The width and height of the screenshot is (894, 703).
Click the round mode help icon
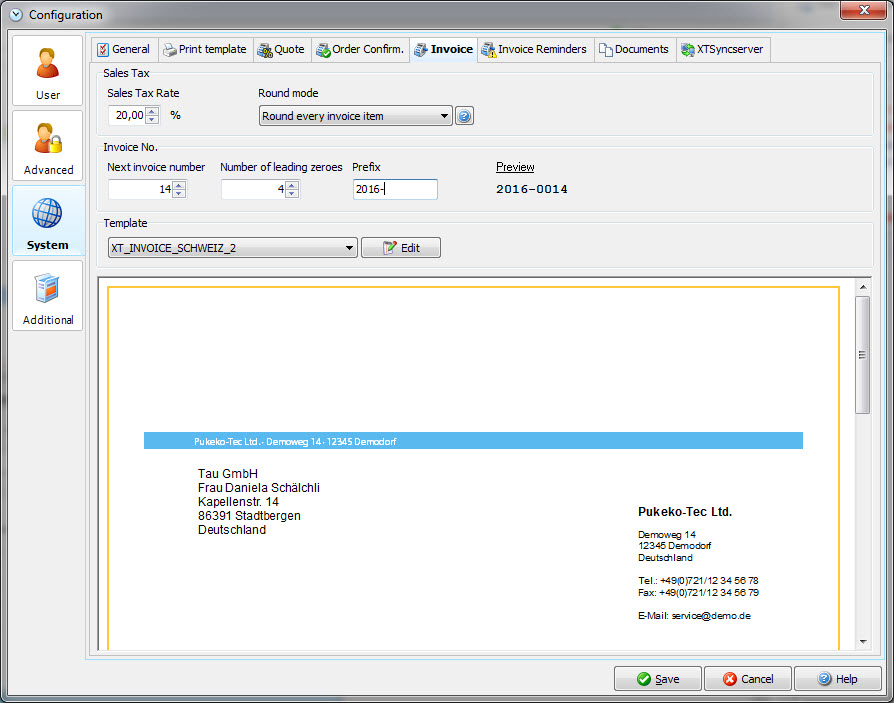pos(464,116)
